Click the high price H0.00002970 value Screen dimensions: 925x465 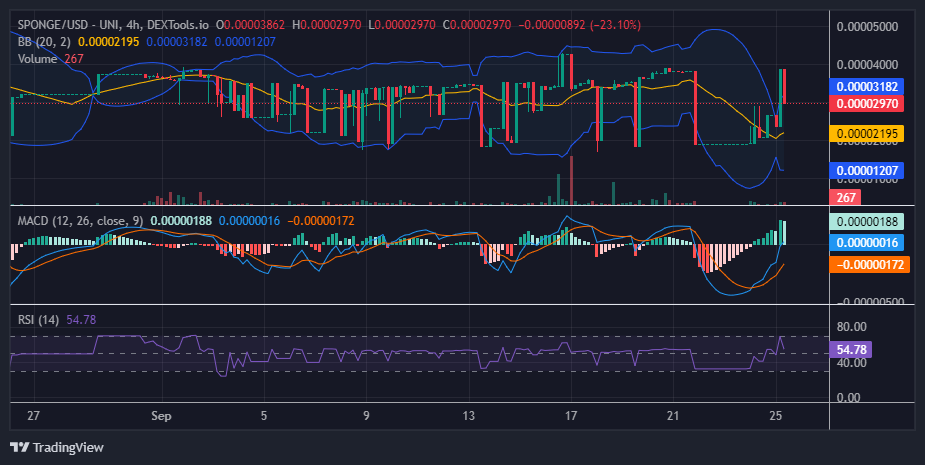coord(326,25)
